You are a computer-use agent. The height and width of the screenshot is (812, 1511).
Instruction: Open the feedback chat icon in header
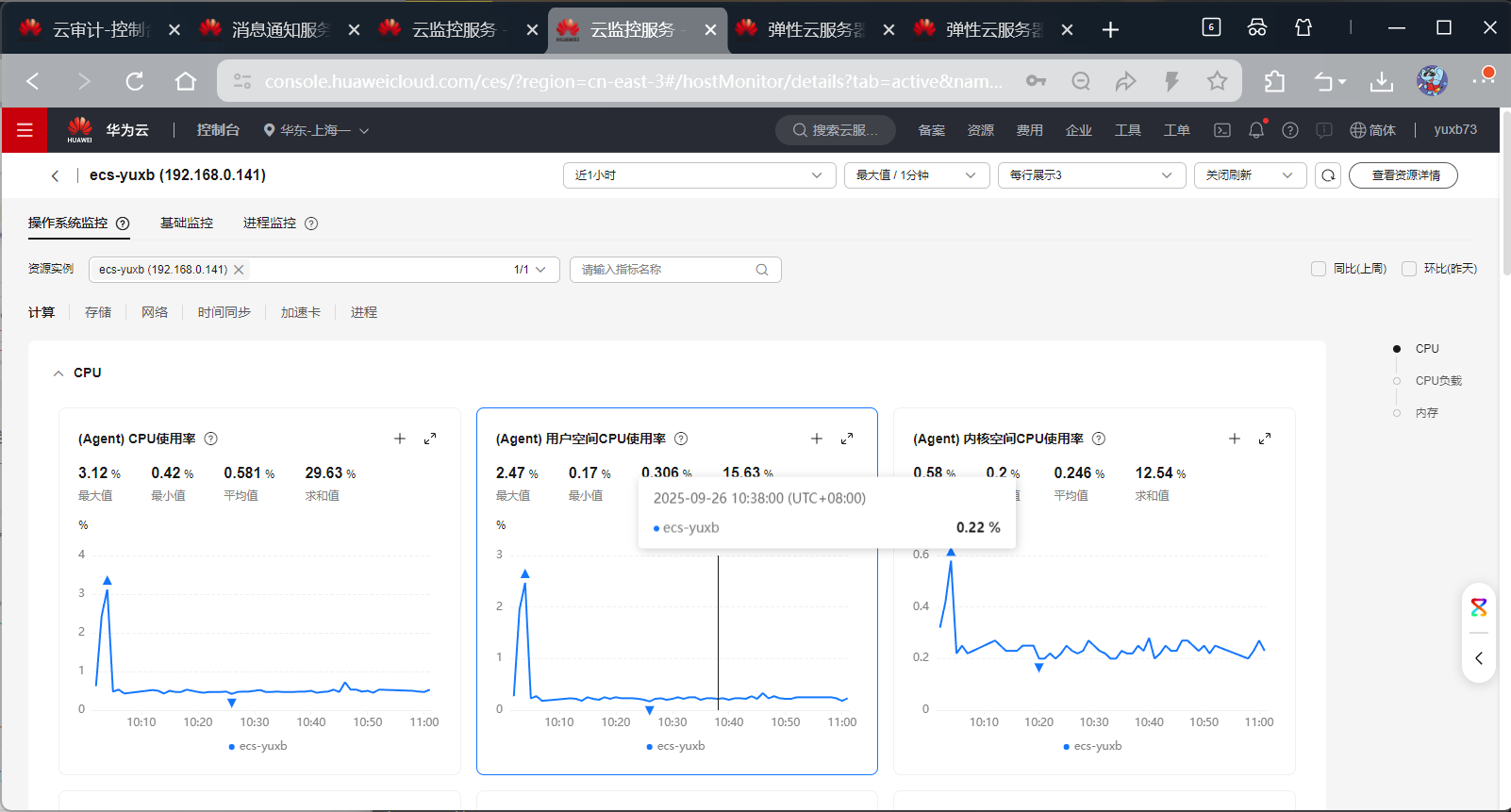coord(1324,130)
